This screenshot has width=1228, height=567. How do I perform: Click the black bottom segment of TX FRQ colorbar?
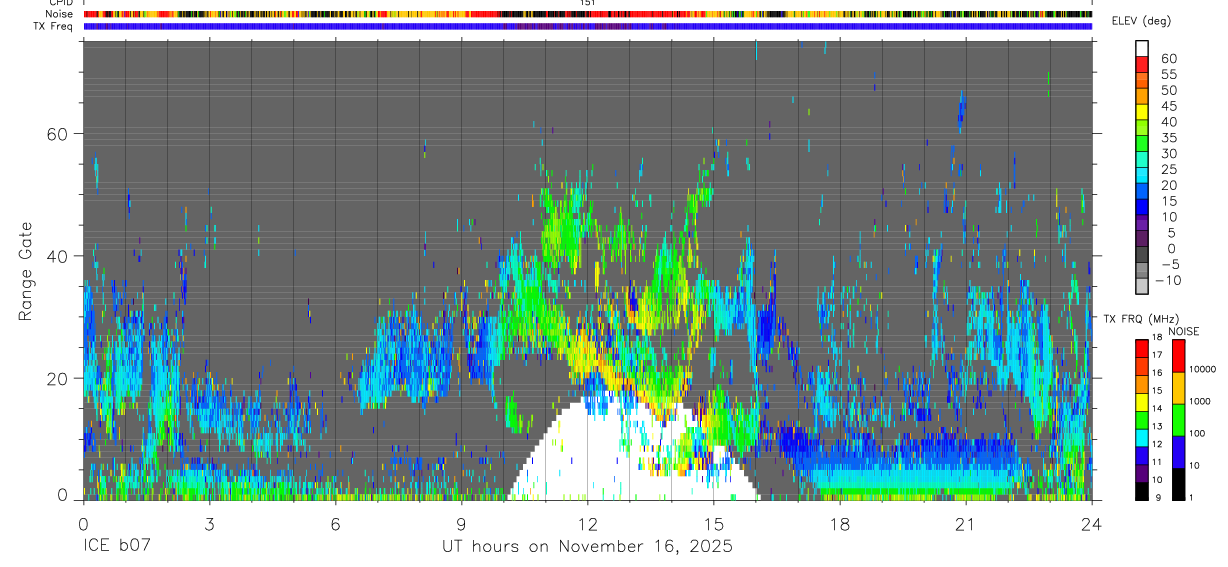click(1141, 491)
